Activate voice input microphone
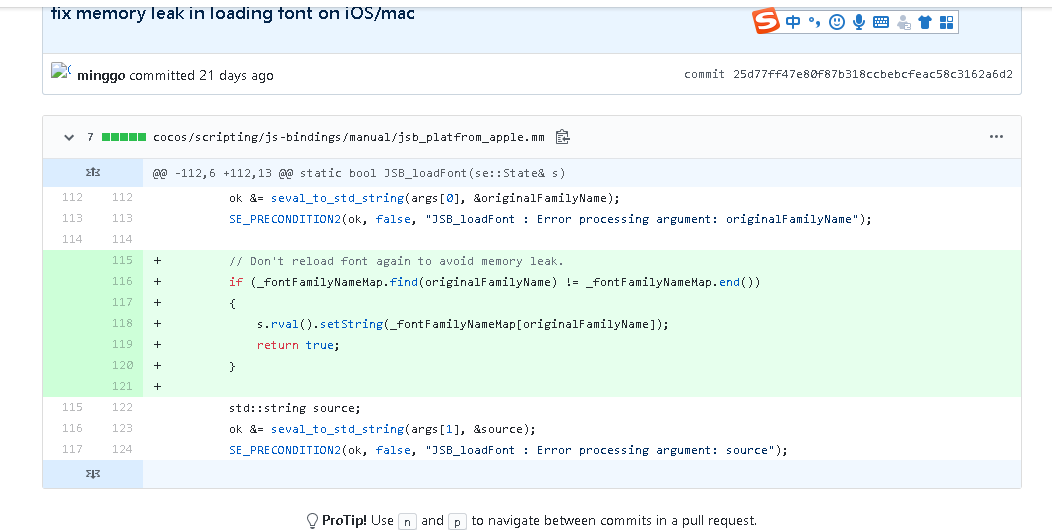The height and width of the screenshot is (530, 1052). 859,21
